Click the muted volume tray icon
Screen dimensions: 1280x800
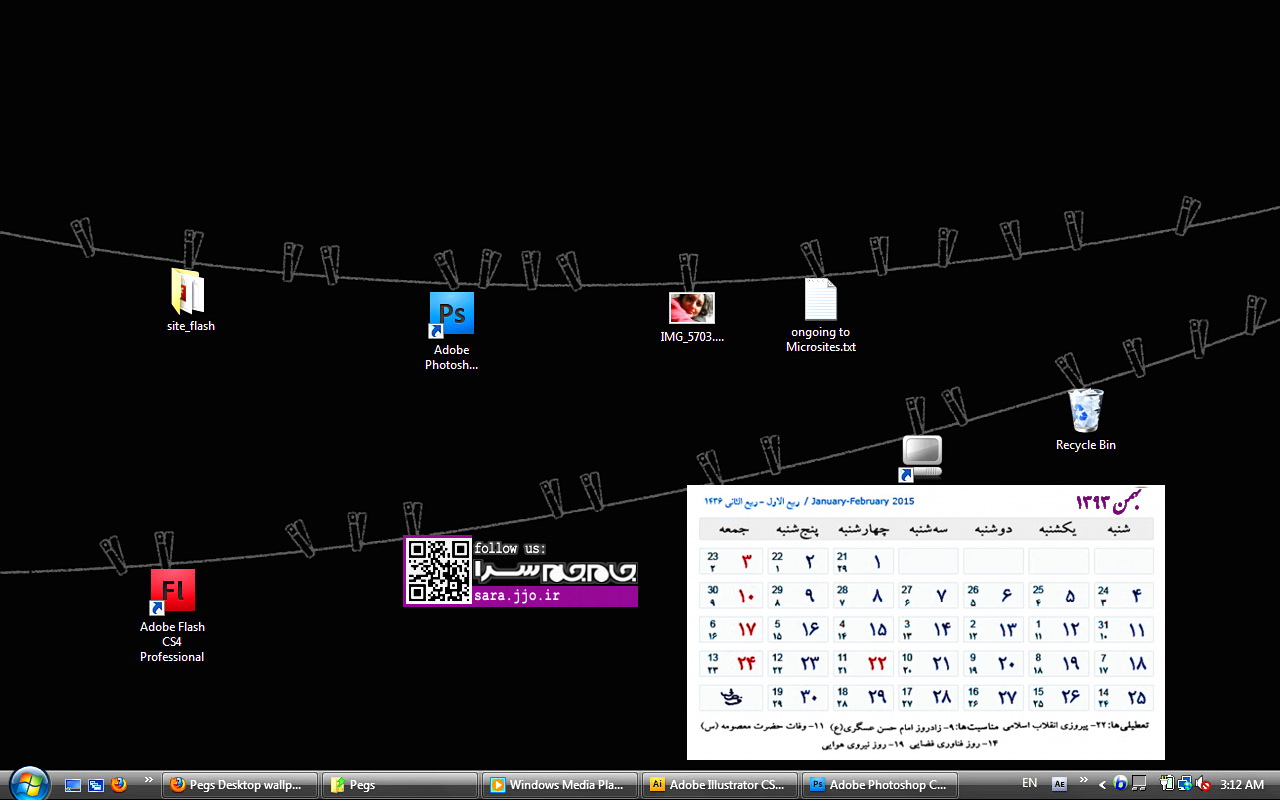coord(1203,784)
